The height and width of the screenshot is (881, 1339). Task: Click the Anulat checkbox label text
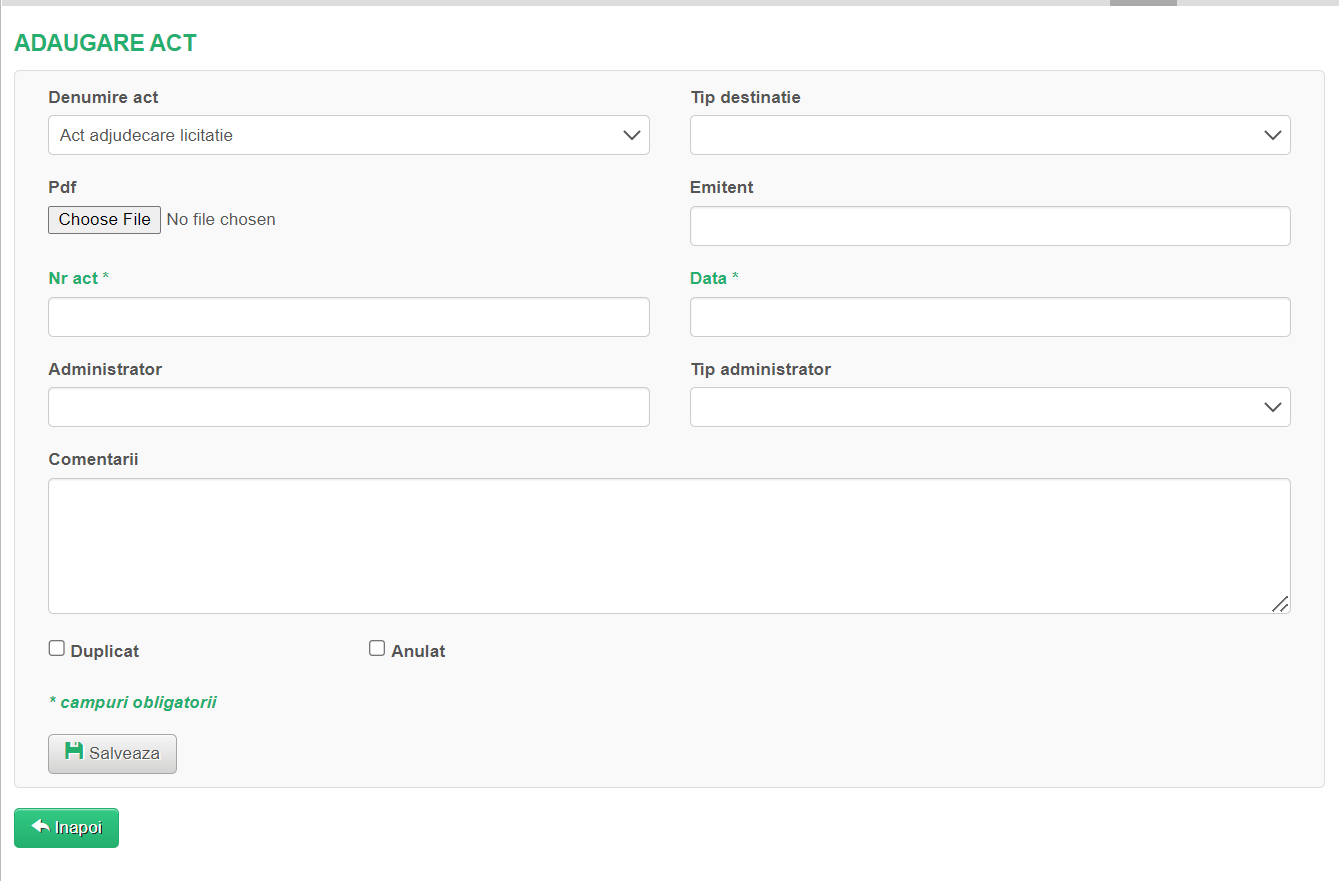coord(418,652)
